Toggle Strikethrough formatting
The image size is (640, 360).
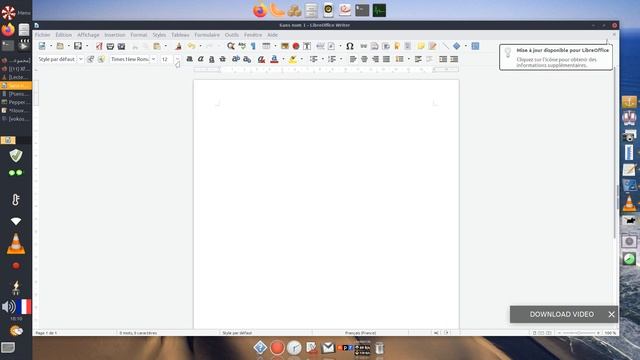(222, 59)
